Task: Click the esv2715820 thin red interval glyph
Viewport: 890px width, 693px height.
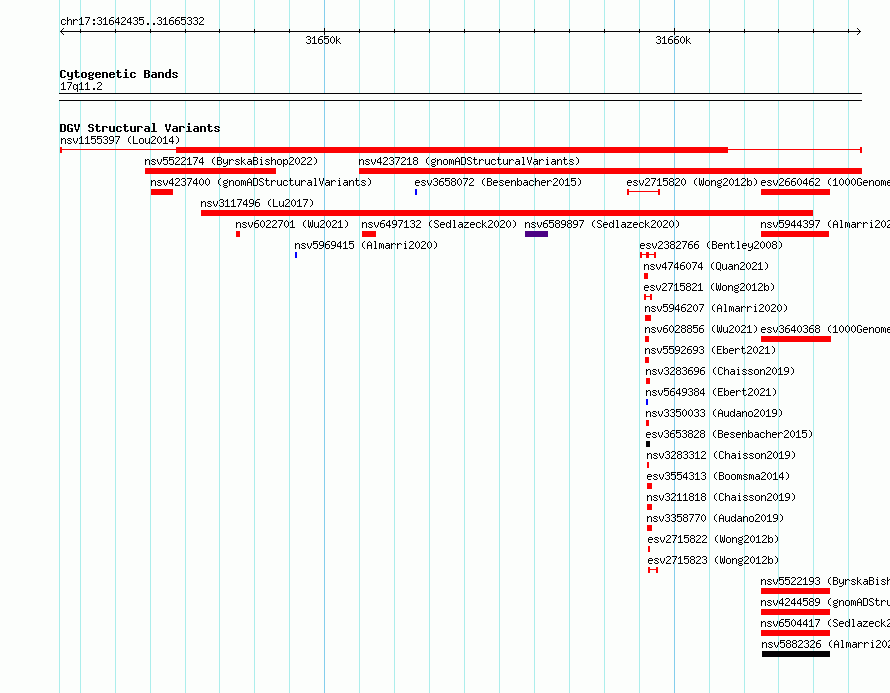Action: [644, 192]
